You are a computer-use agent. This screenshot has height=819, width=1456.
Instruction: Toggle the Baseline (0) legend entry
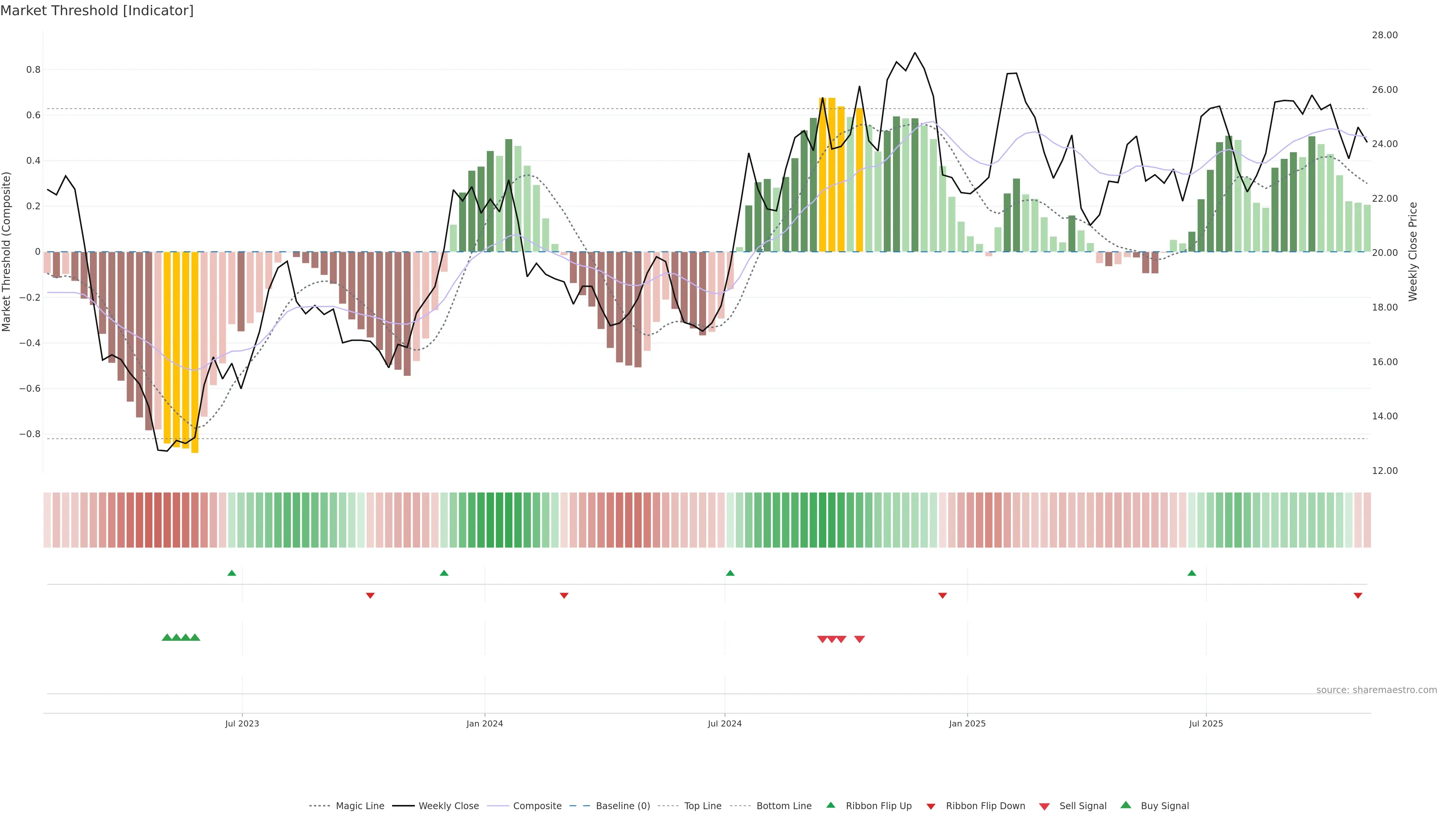[x=623, y=806]
